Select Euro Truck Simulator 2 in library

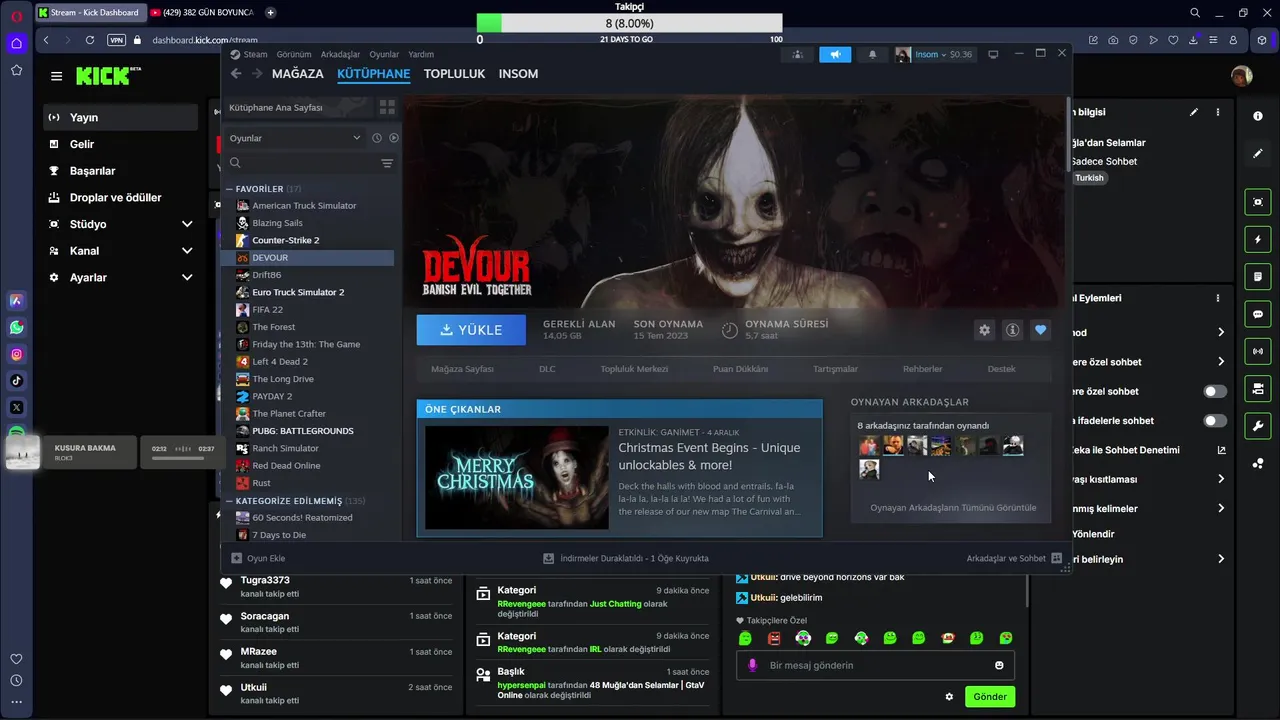298,292
